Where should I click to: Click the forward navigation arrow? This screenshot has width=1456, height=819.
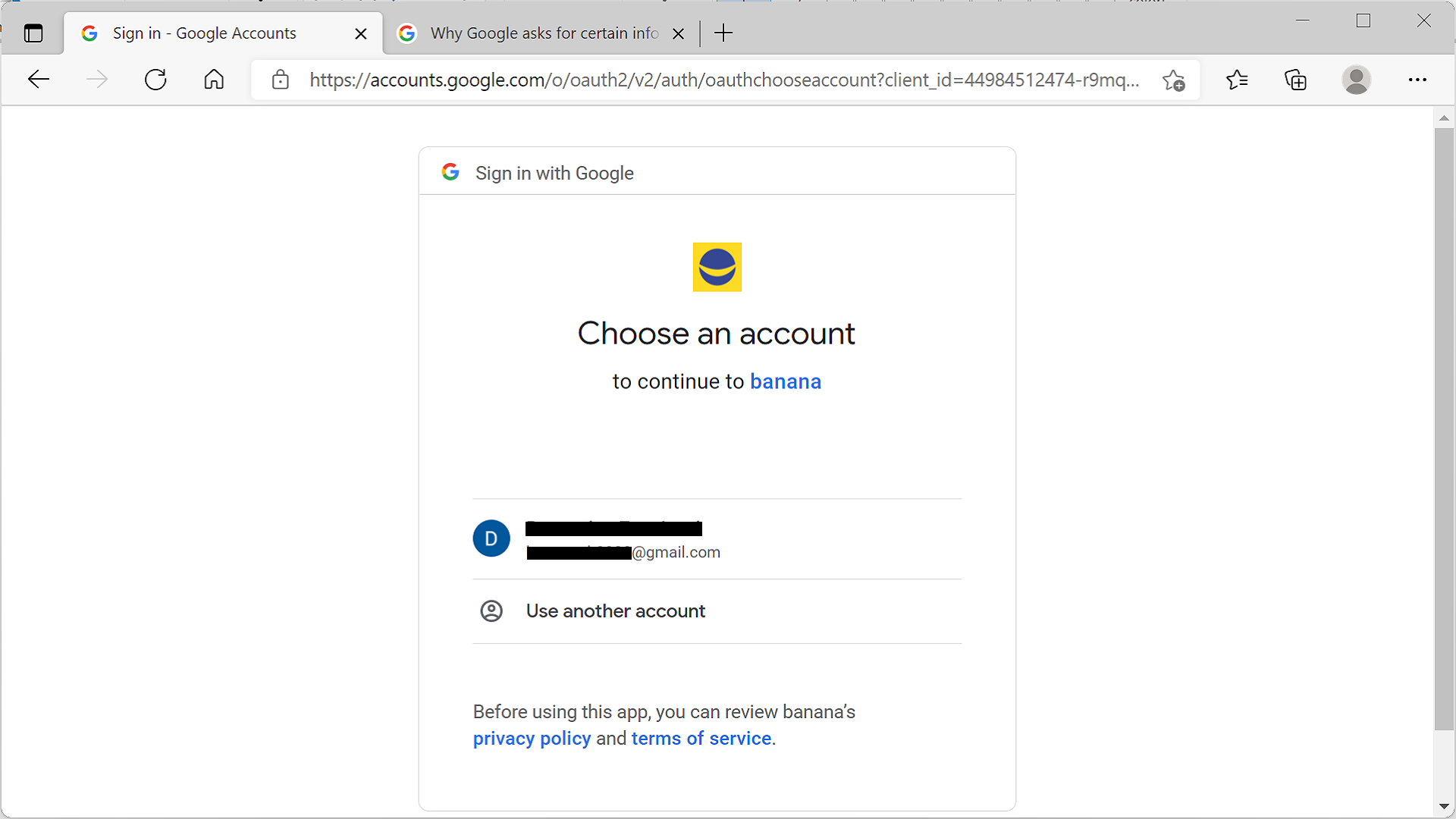[97, 79]
